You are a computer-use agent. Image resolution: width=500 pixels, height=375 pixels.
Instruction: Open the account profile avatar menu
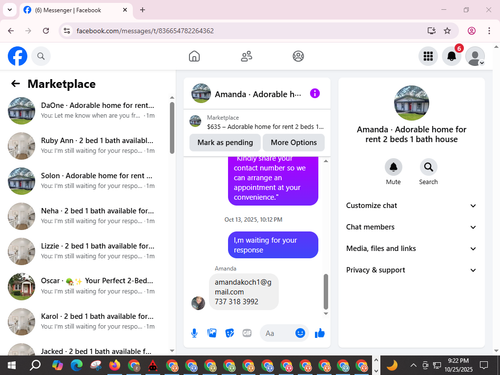click(475, 56)
